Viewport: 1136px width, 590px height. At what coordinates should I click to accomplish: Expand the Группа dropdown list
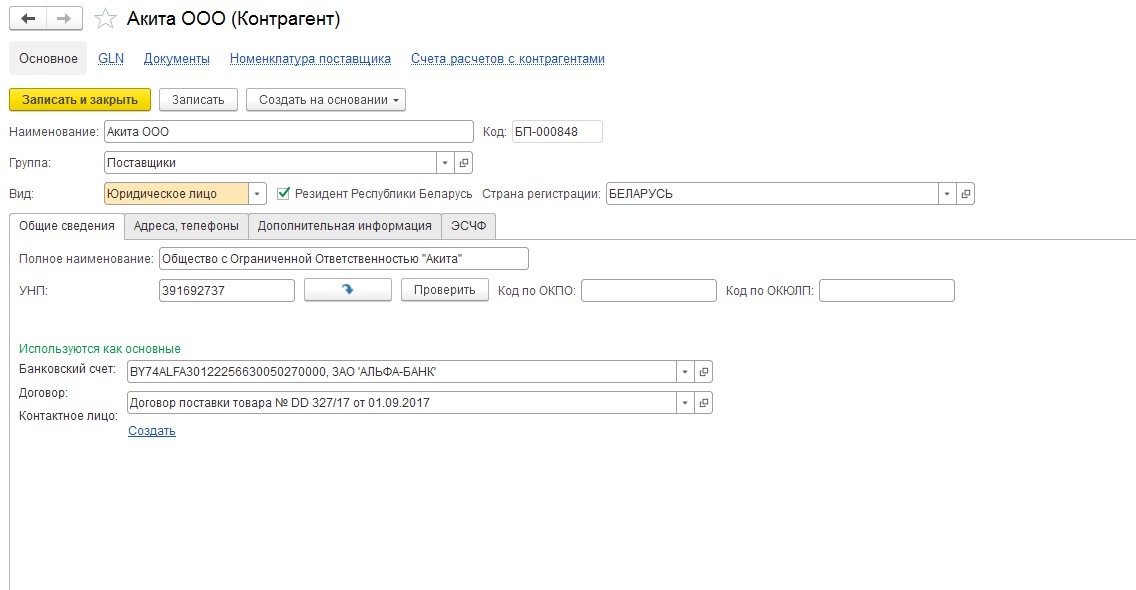(x=446, y=163)
